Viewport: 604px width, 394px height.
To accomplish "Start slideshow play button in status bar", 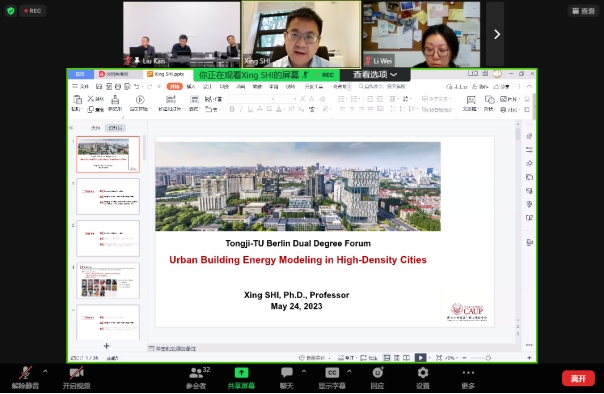I will tap(420, 358).
